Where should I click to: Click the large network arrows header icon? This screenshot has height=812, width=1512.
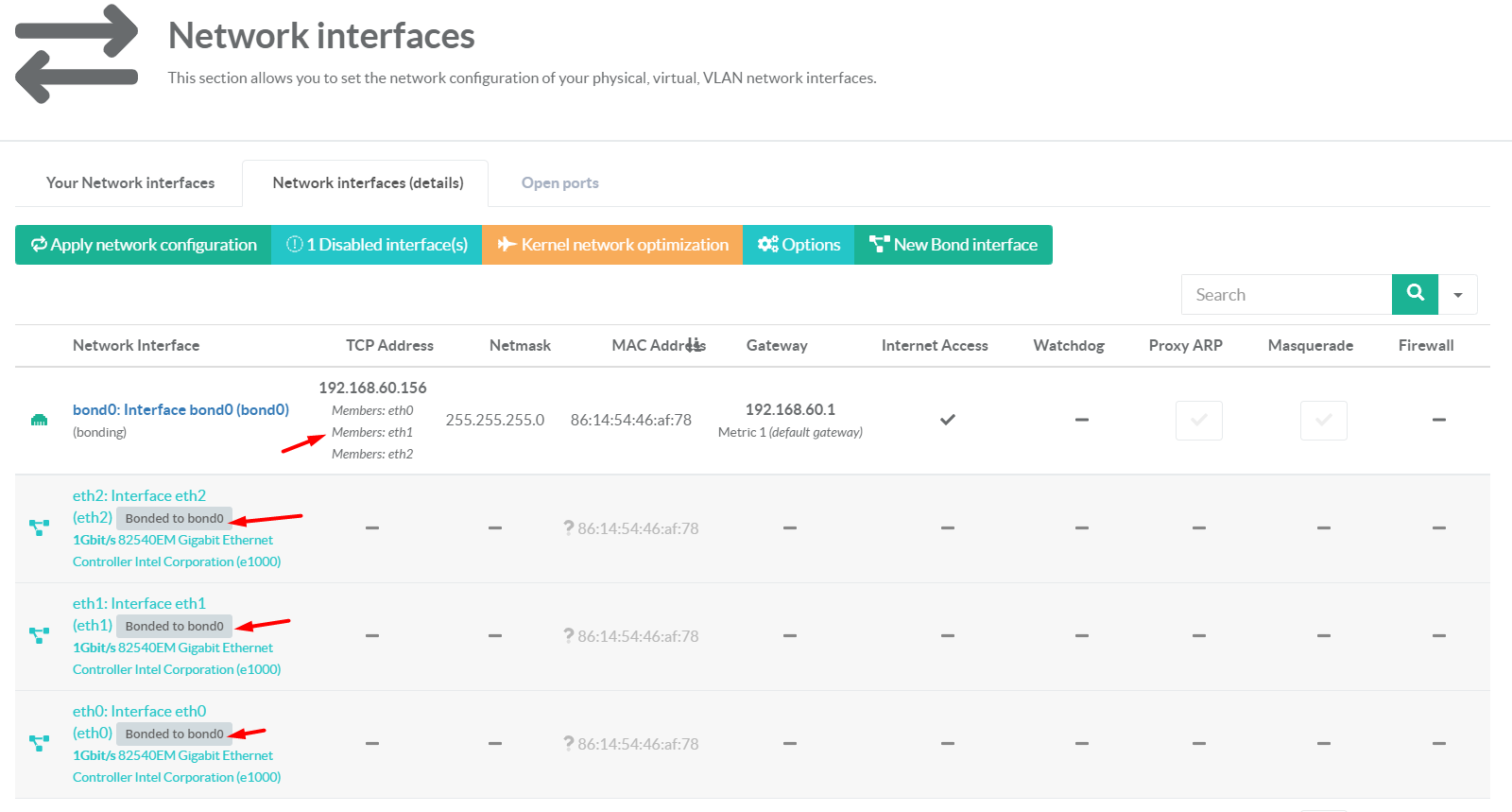[77, 54]
